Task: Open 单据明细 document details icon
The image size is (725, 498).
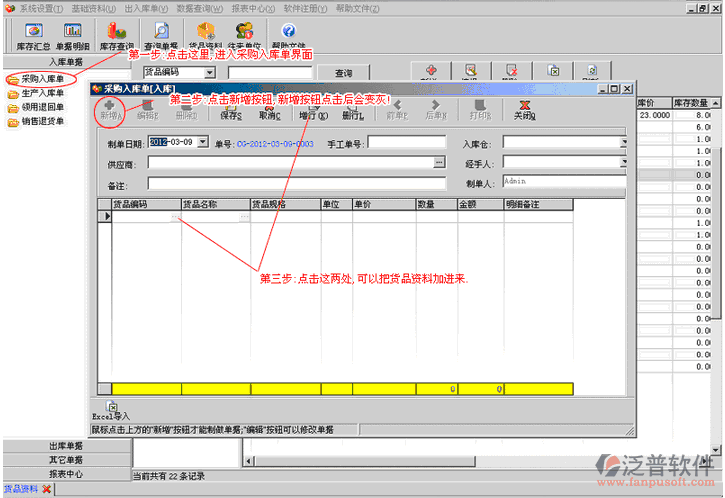Action: click(x=72, y=37)
